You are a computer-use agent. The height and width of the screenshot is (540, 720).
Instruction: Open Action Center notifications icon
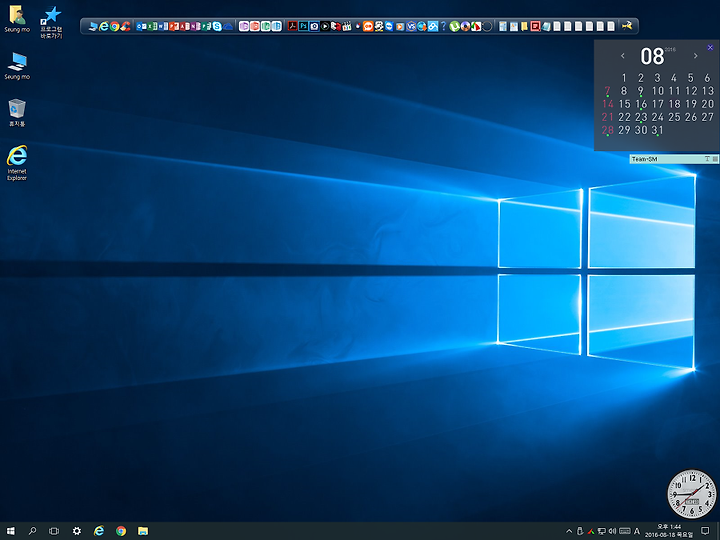705,531
